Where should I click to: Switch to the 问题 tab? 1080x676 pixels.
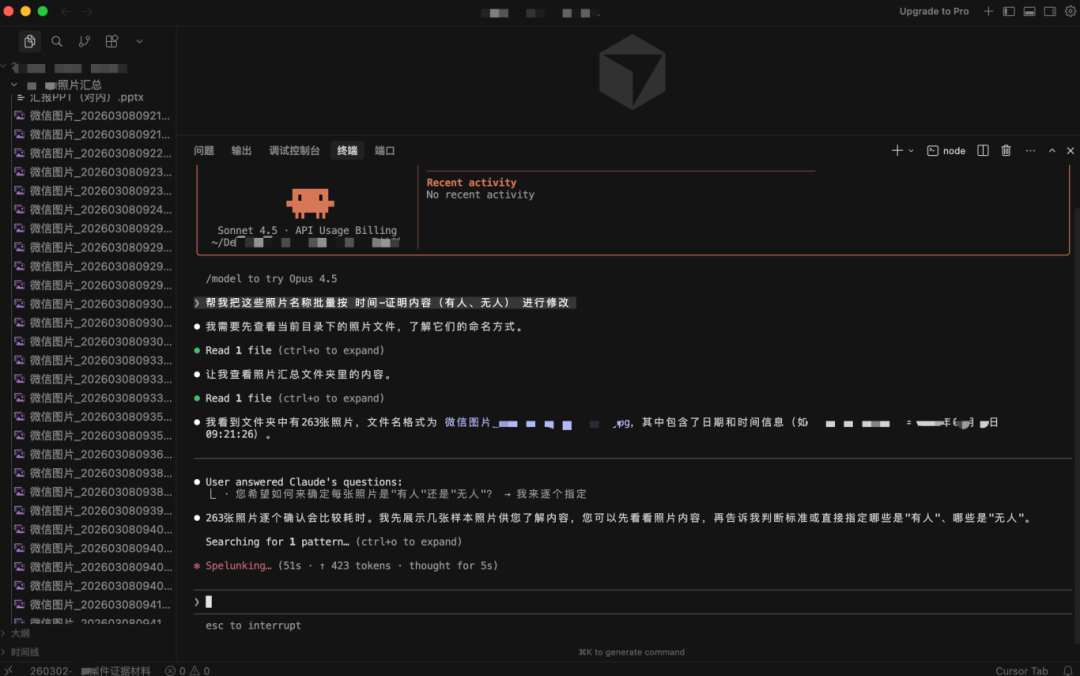(204, 150)
